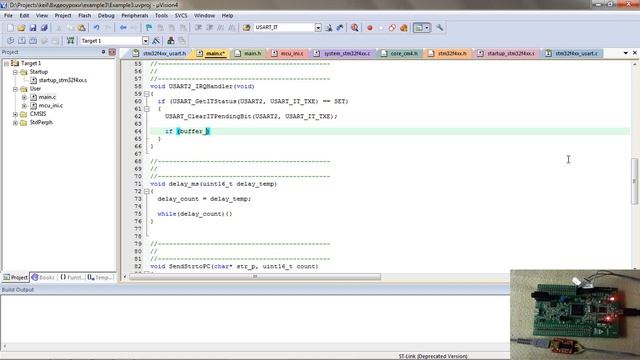Start the debug session magnifier icon
This screenshot has width=640, height=360.
click(354, 28)
